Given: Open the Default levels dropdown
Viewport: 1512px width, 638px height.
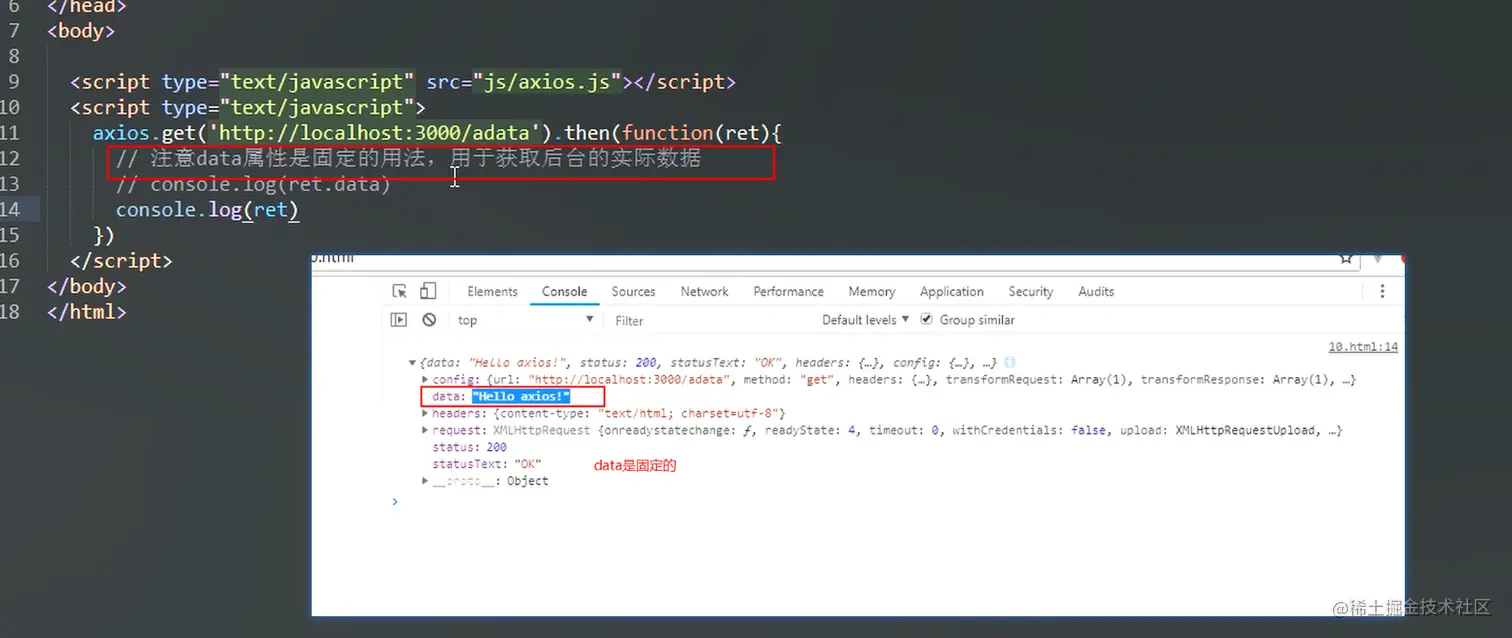Looking at the screenshot, I should (865, 320).
